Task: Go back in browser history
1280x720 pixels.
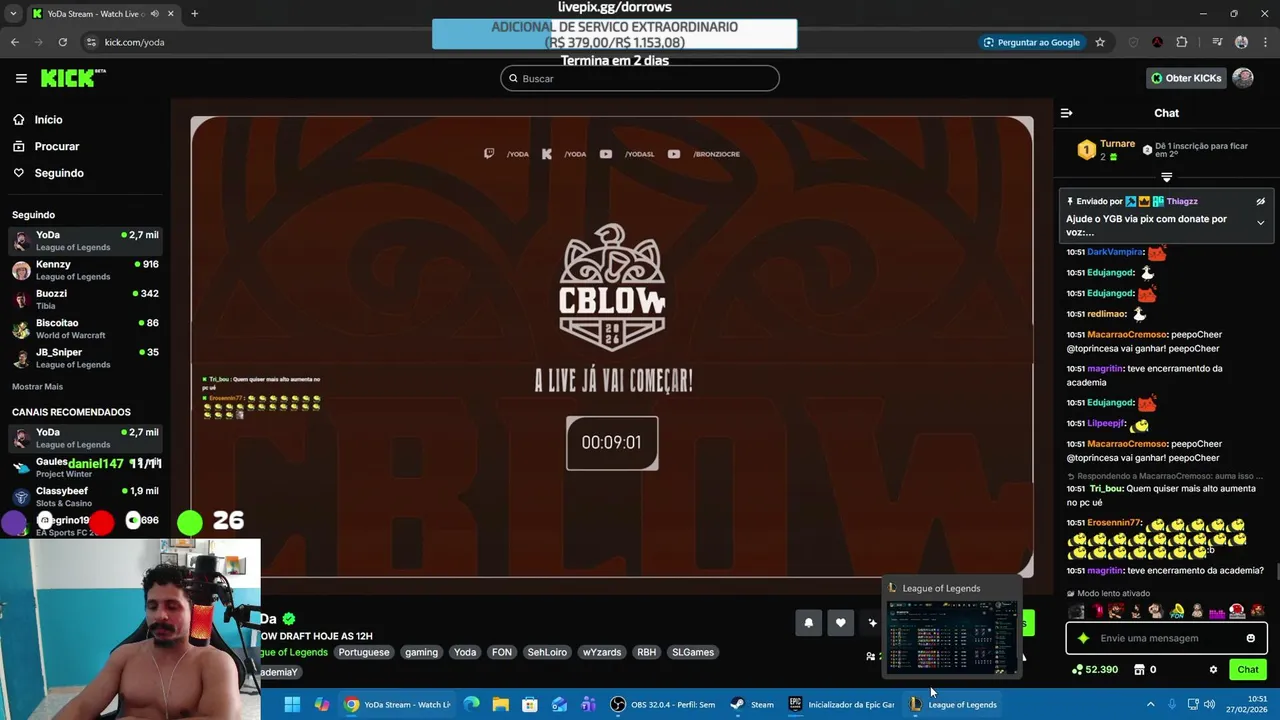Action: [x=14, y=42]
